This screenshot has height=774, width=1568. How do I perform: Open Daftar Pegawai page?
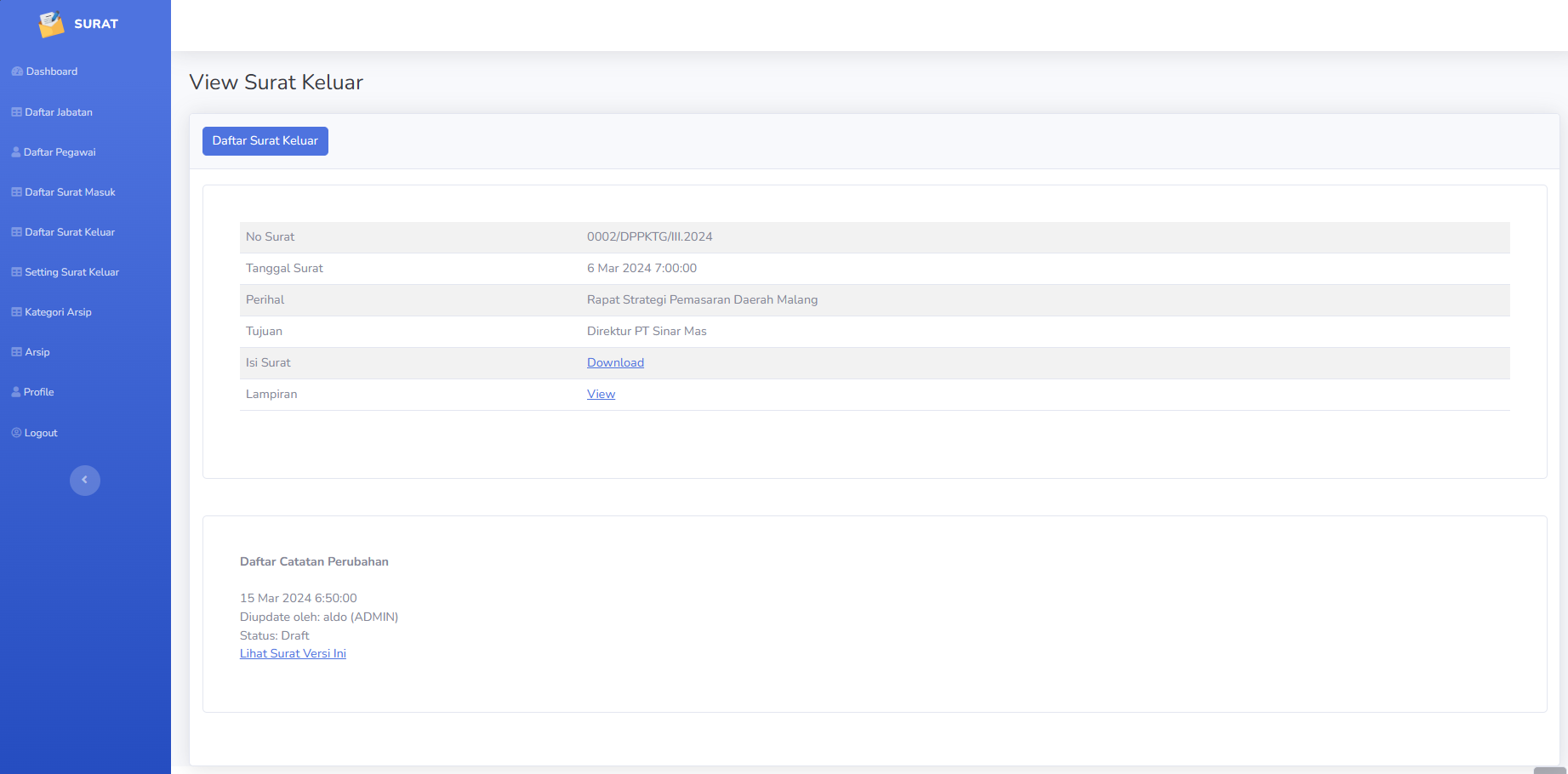[x=60, y=152]
